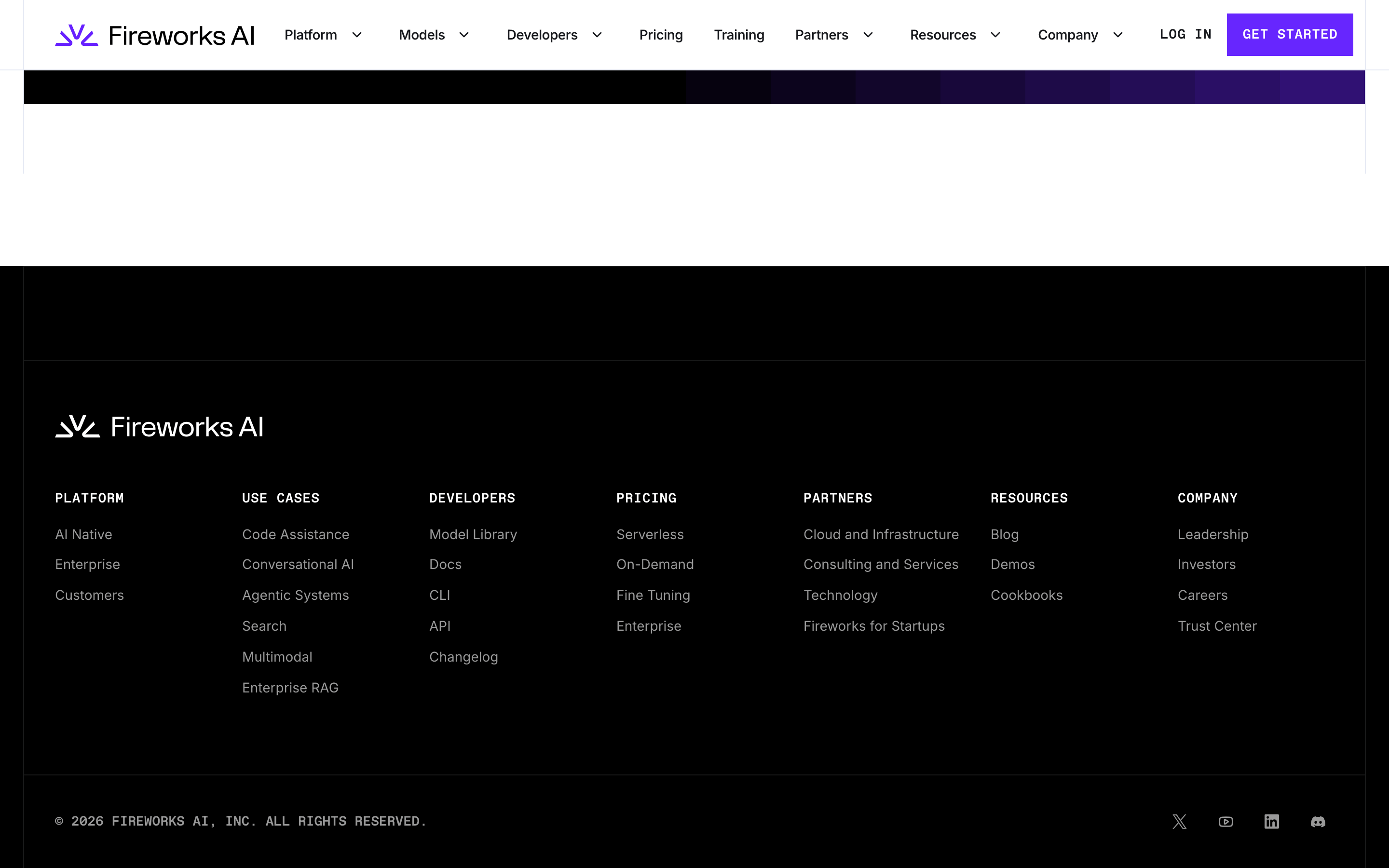Open Training in the top navigation
Image resolution: width=1389 pixels, height=868 pixels.
pyautogui.click(x=739, y=35)
